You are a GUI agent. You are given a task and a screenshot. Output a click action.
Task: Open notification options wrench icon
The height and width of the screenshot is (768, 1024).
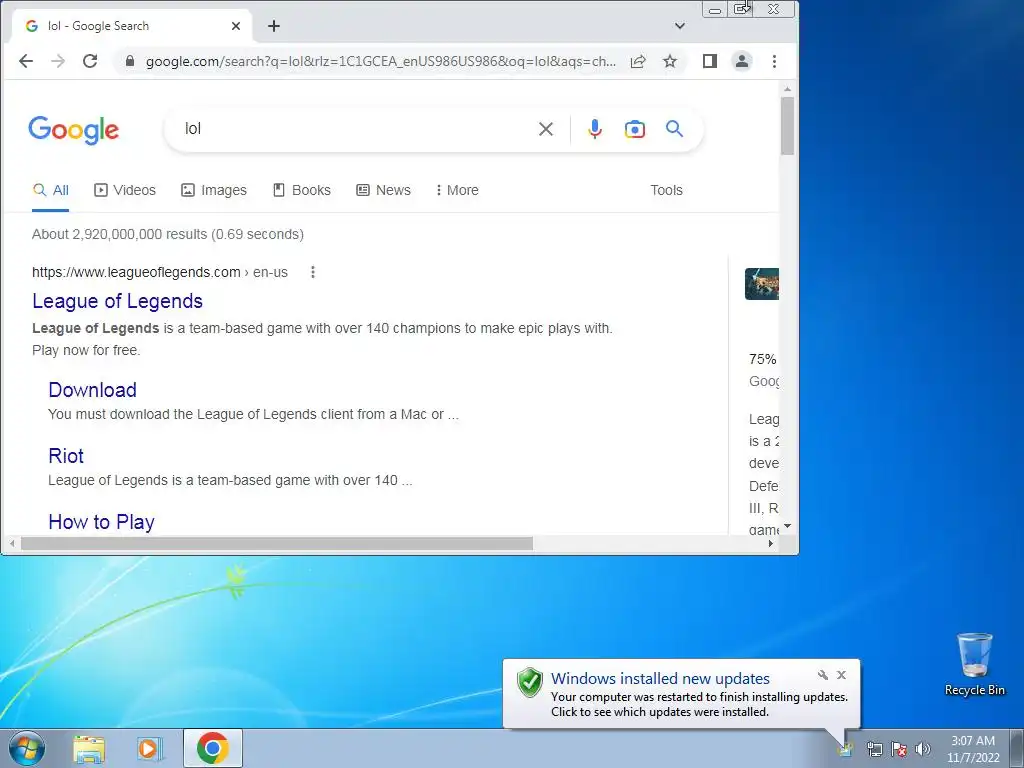point(823,675)
